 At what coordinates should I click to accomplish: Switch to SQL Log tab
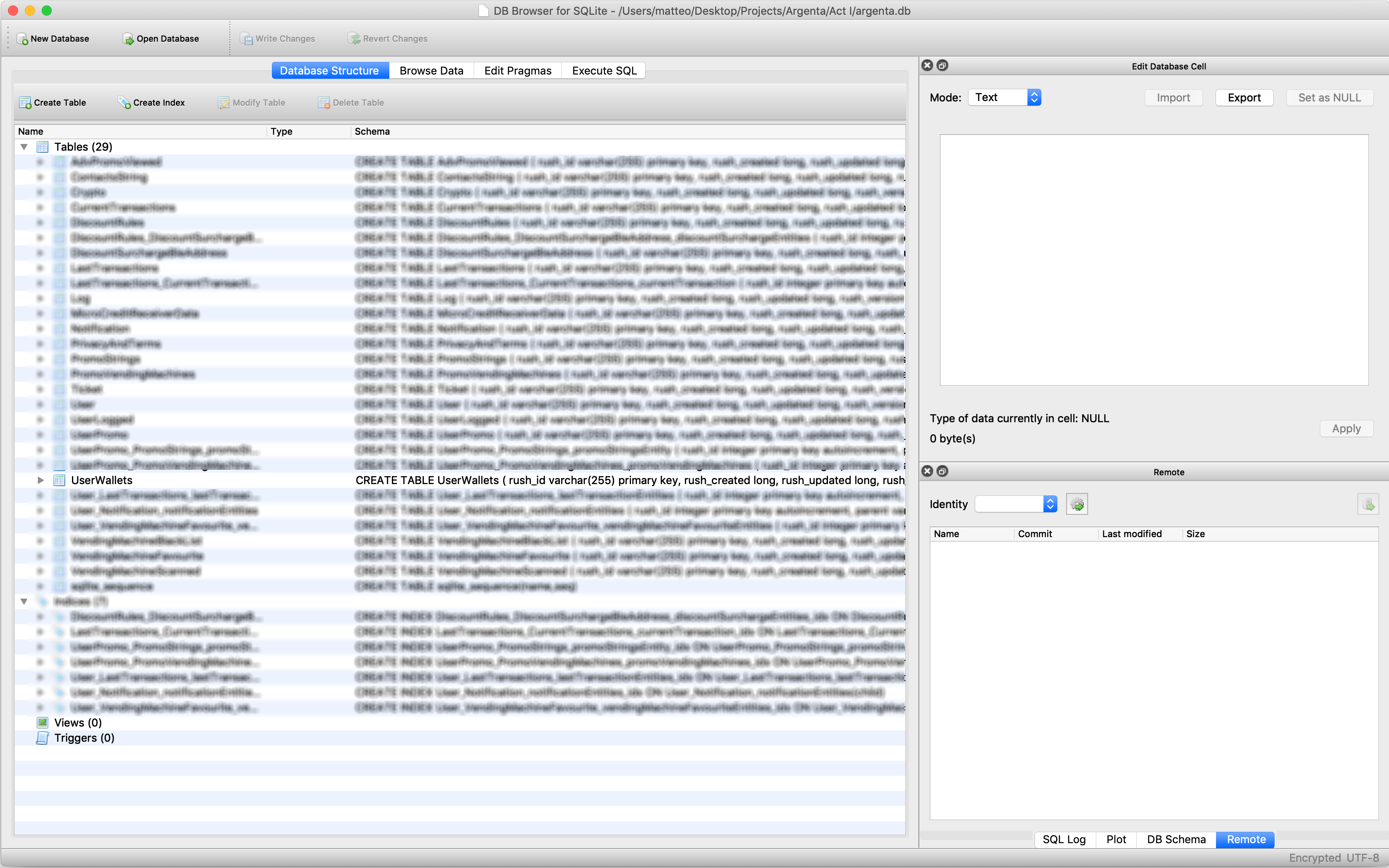point(1064,839)
